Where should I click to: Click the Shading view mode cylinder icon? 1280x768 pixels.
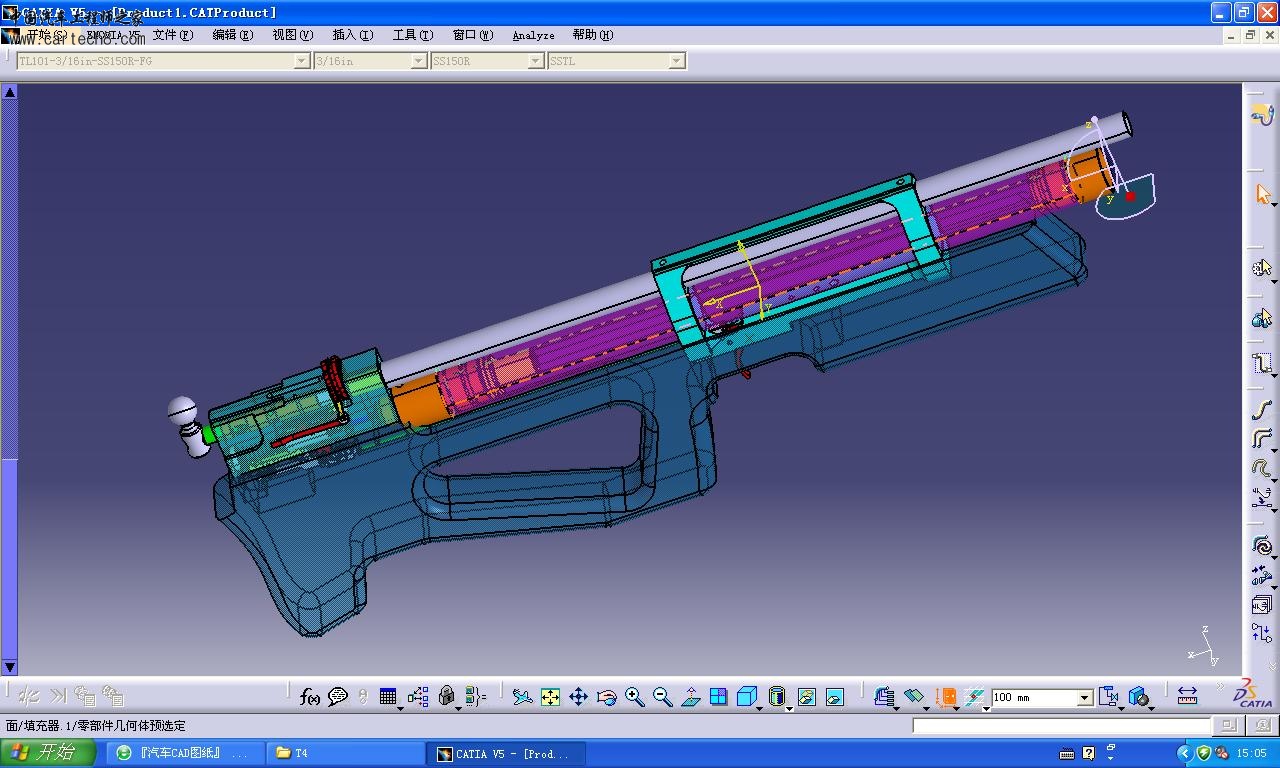tap(777, 697)
